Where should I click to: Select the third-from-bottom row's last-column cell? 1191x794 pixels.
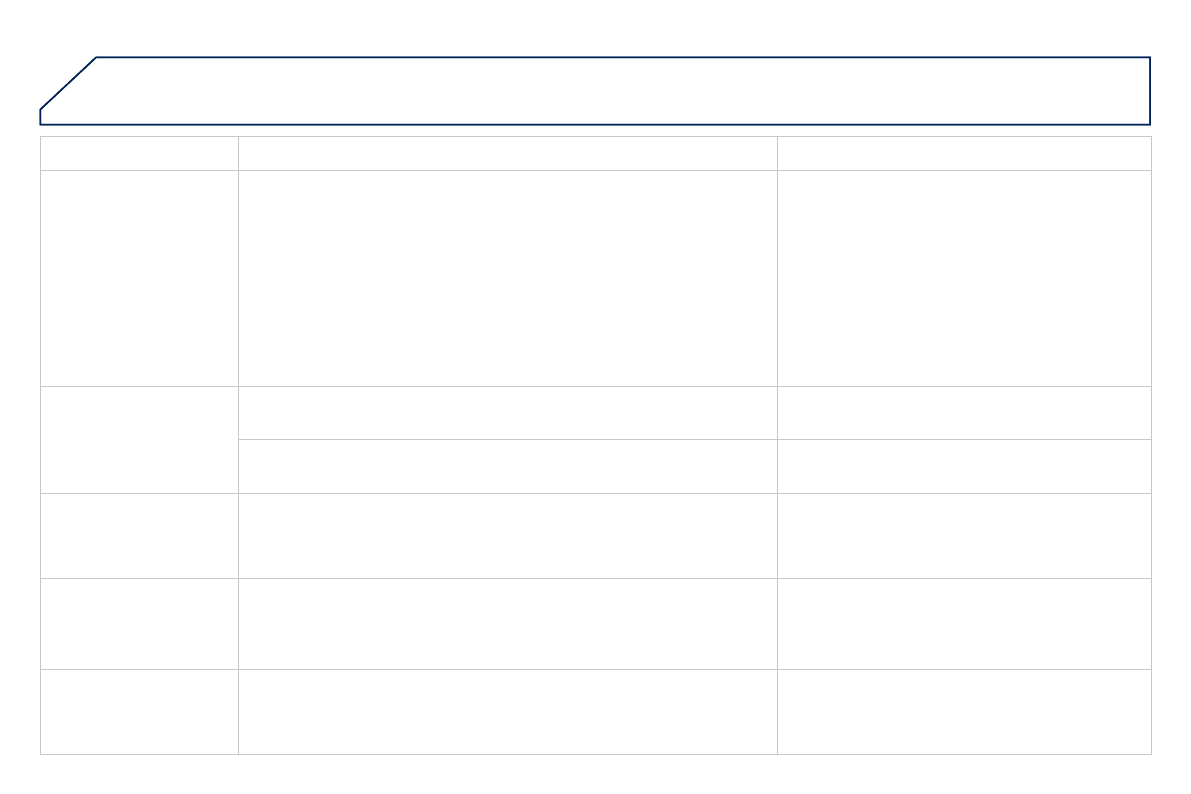coord(964,536)
